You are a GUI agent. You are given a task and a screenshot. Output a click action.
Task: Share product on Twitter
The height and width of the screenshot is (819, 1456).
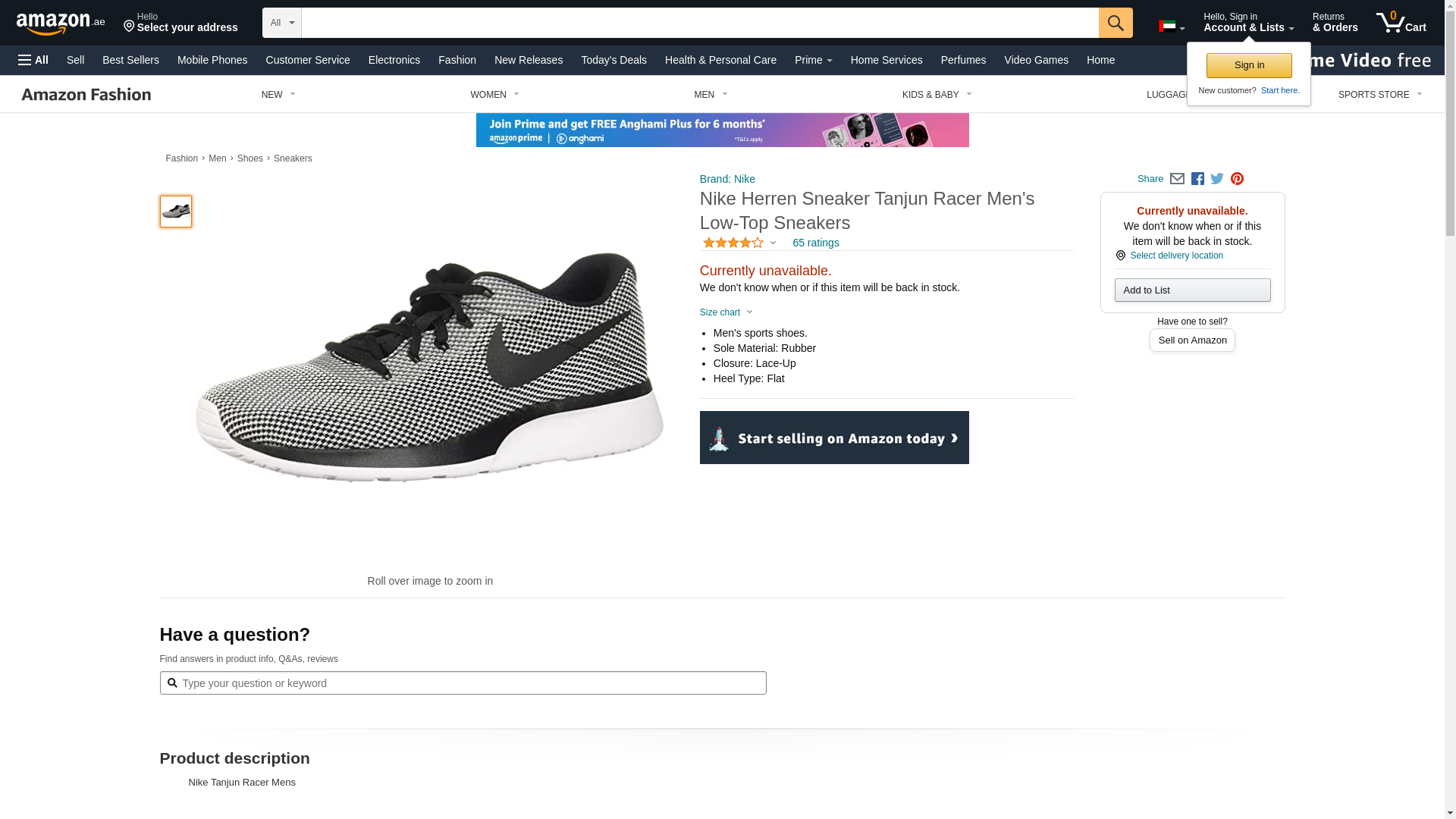click(x=1217, y=179)
